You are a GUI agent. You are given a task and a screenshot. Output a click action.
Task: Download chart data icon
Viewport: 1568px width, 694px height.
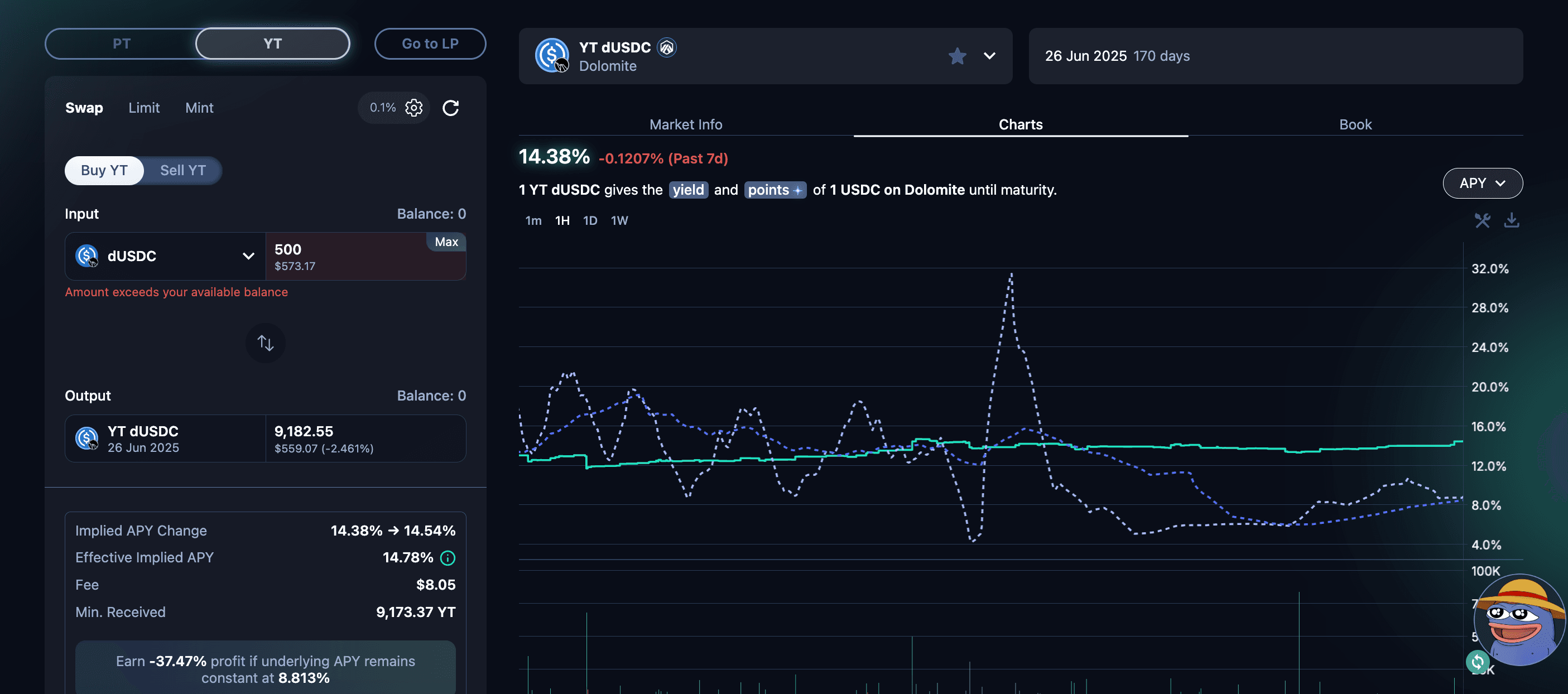coord(1512,220)
